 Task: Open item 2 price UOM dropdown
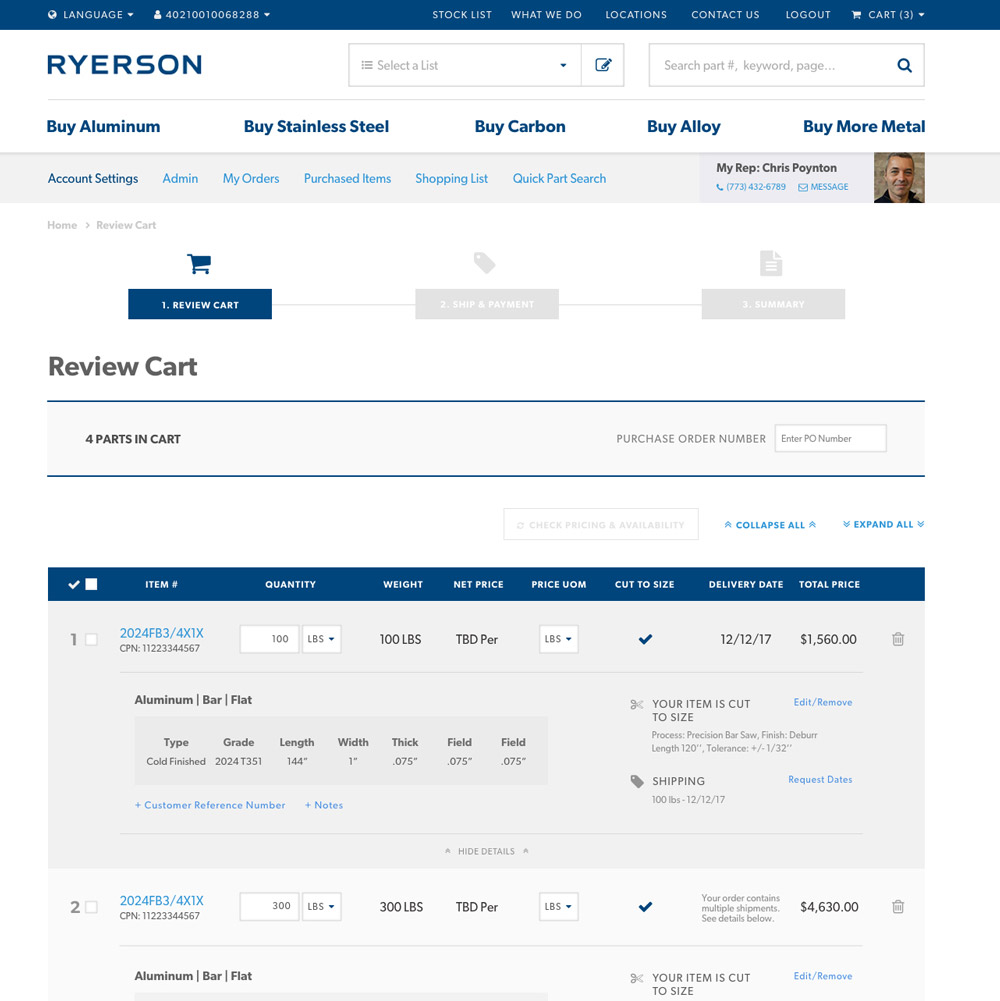pyautogui.click(x=559, y=907)
